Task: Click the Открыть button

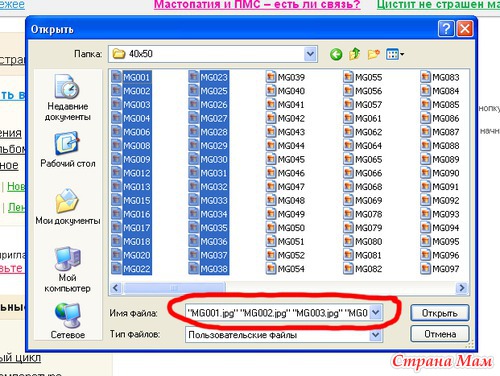Action: pyautogui.click(x=440, y=313)
